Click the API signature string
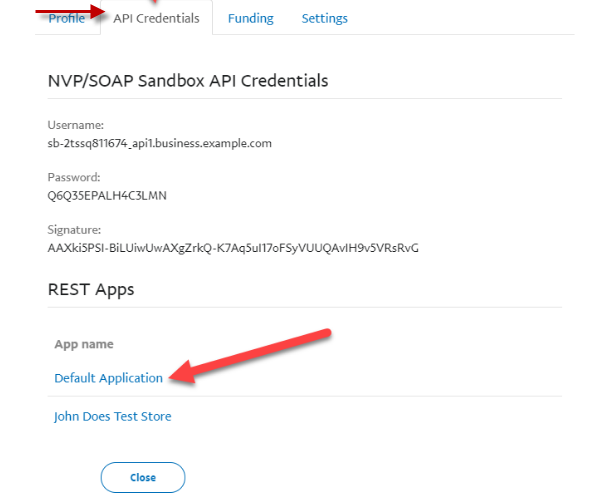This screenshot has width=589, height=504. coord(233,248)
